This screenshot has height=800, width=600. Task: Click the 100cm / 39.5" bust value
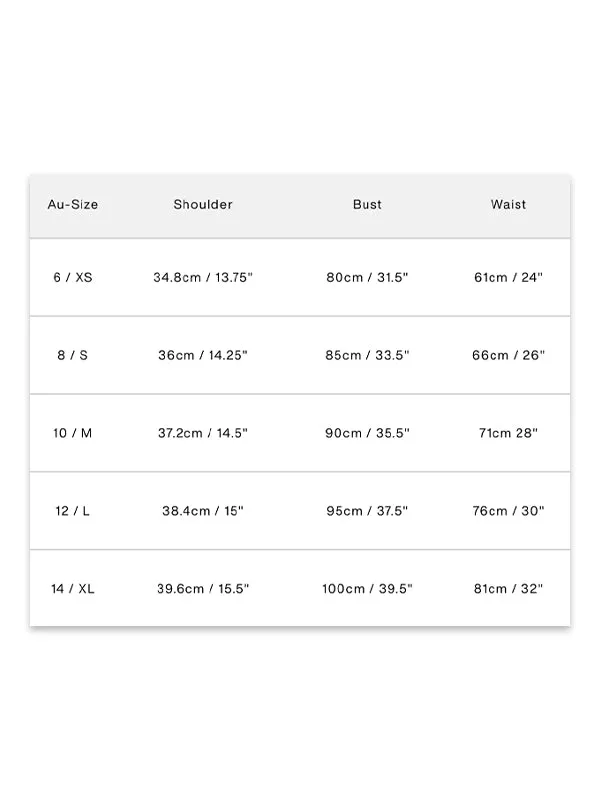(367, 589)
